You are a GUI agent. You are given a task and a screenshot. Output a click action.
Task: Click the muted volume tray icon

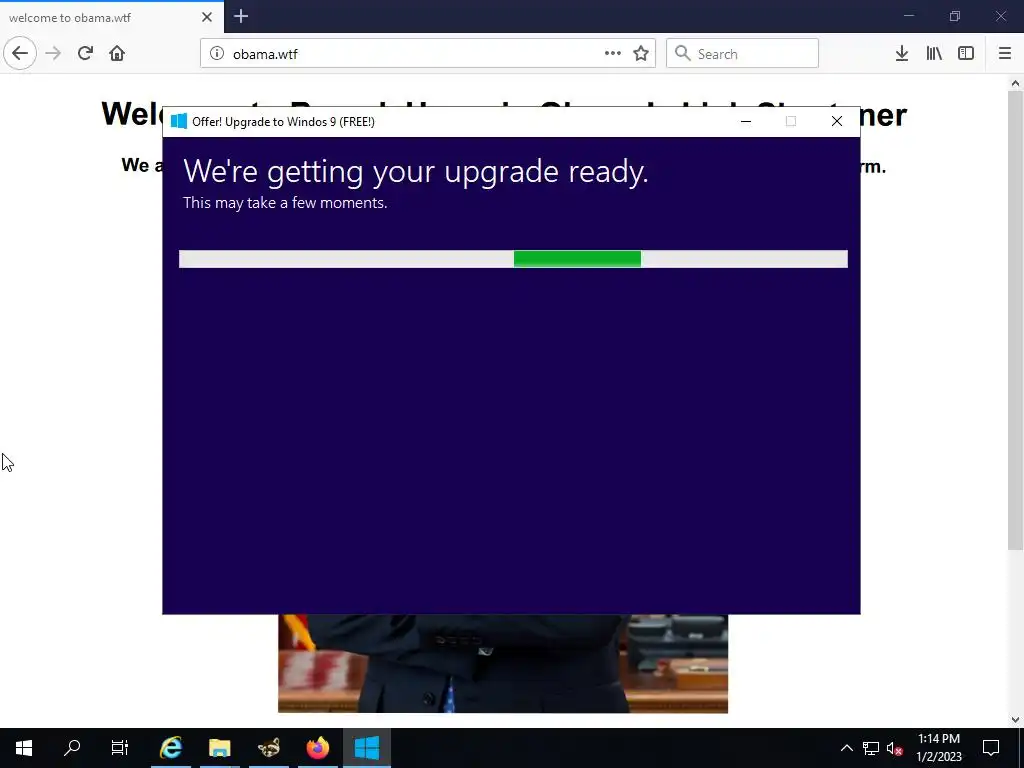tap(894, 748)
